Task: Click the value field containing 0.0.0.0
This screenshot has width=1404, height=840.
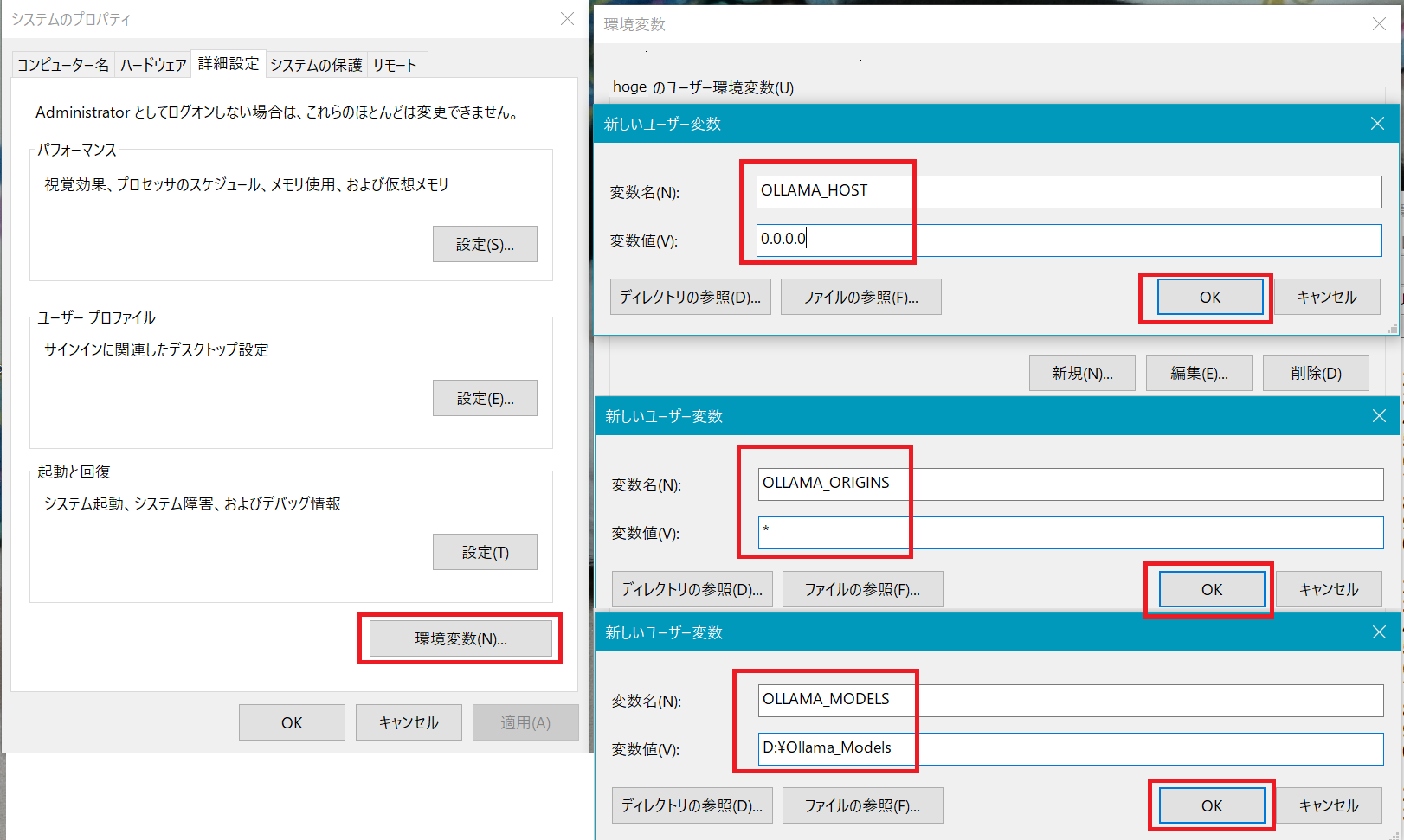Action: tap(1069, 240)
